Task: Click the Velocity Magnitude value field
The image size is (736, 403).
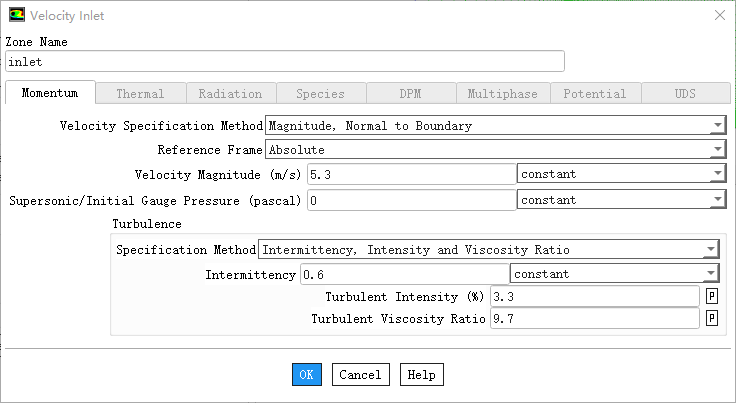Action: [x=410, y=174]
